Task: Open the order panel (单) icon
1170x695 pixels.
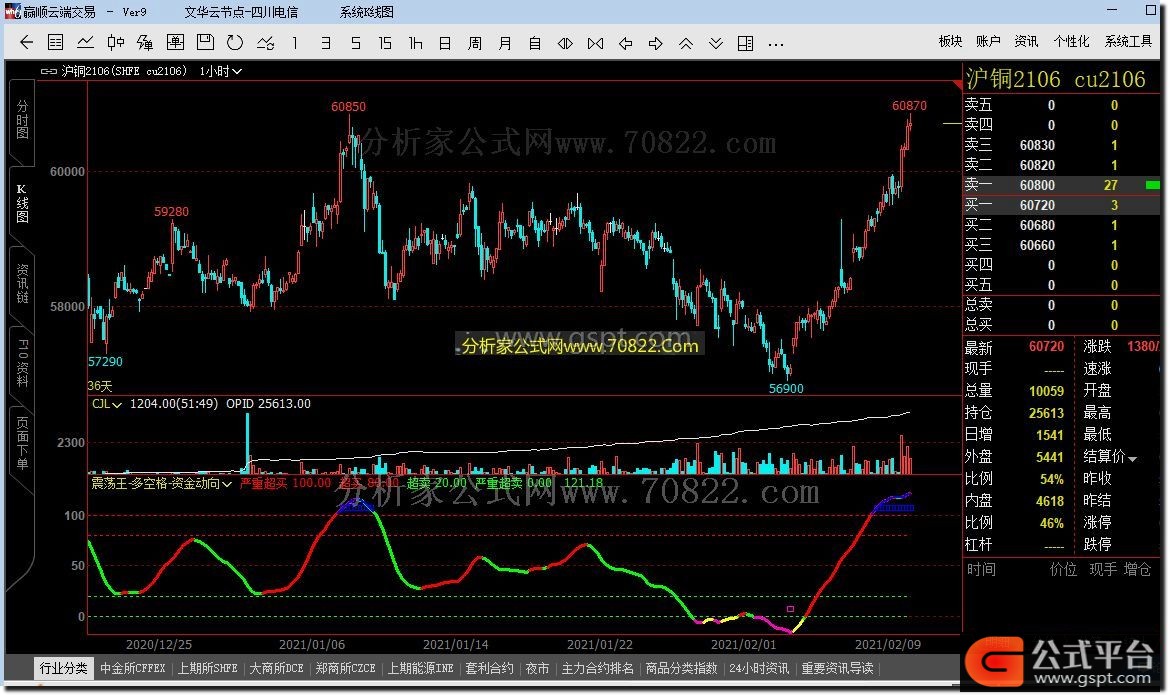Action: click(175, 43)
